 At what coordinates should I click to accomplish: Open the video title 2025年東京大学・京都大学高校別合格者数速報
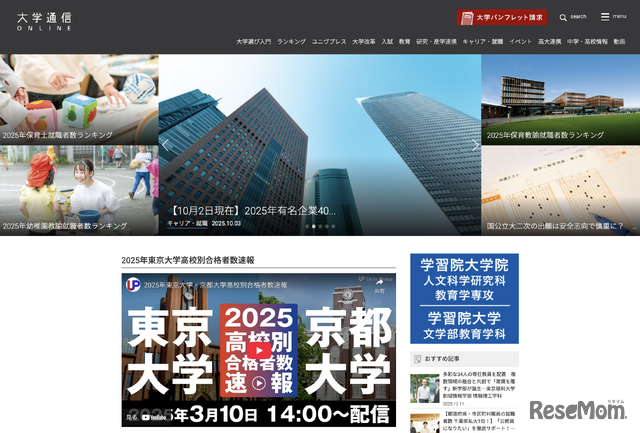tap(216, 285)
